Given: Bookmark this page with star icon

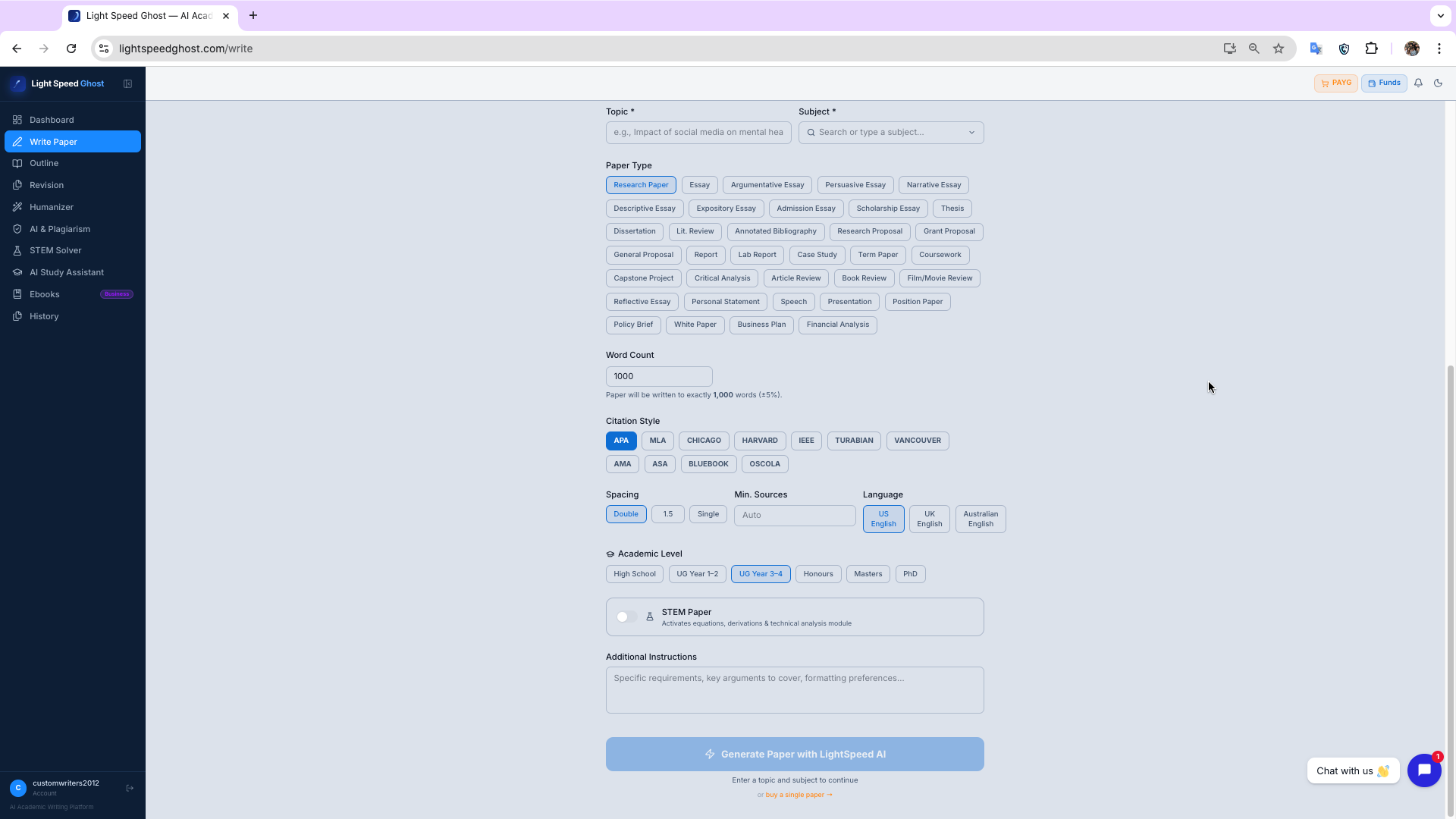Looking at the screenshot, I should click(1279, 49).
